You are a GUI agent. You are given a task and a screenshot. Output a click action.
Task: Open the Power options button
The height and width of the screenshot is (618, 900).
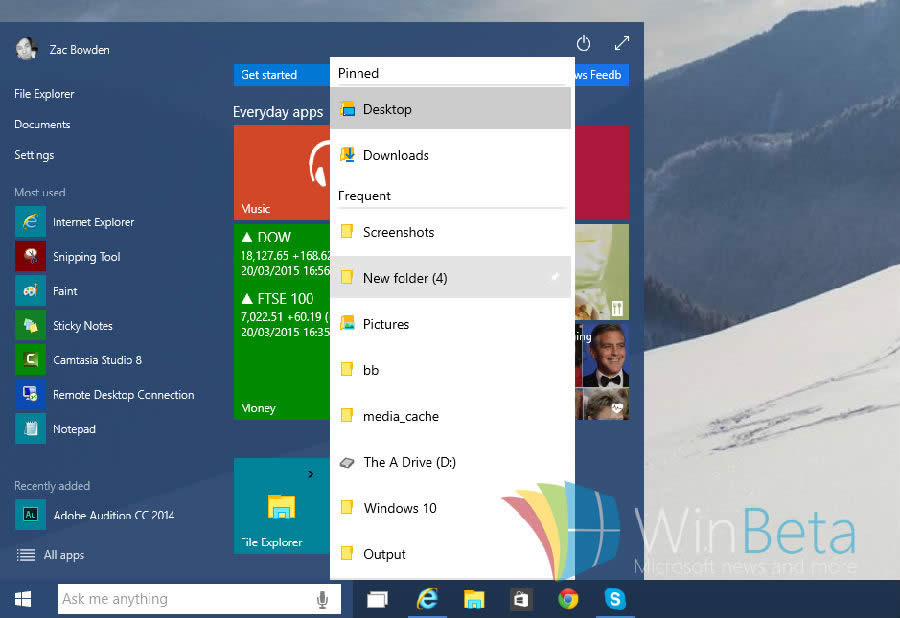[583, 43]
